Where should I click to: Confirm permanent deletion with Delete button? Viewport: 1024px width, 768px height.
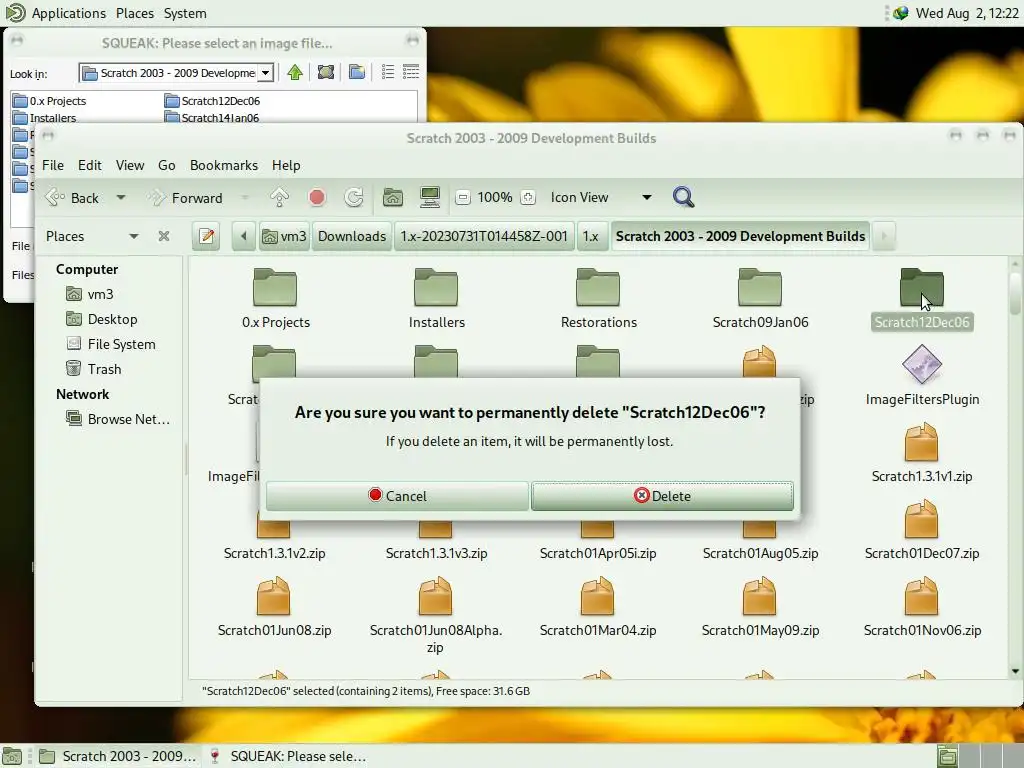click(662, 496)
